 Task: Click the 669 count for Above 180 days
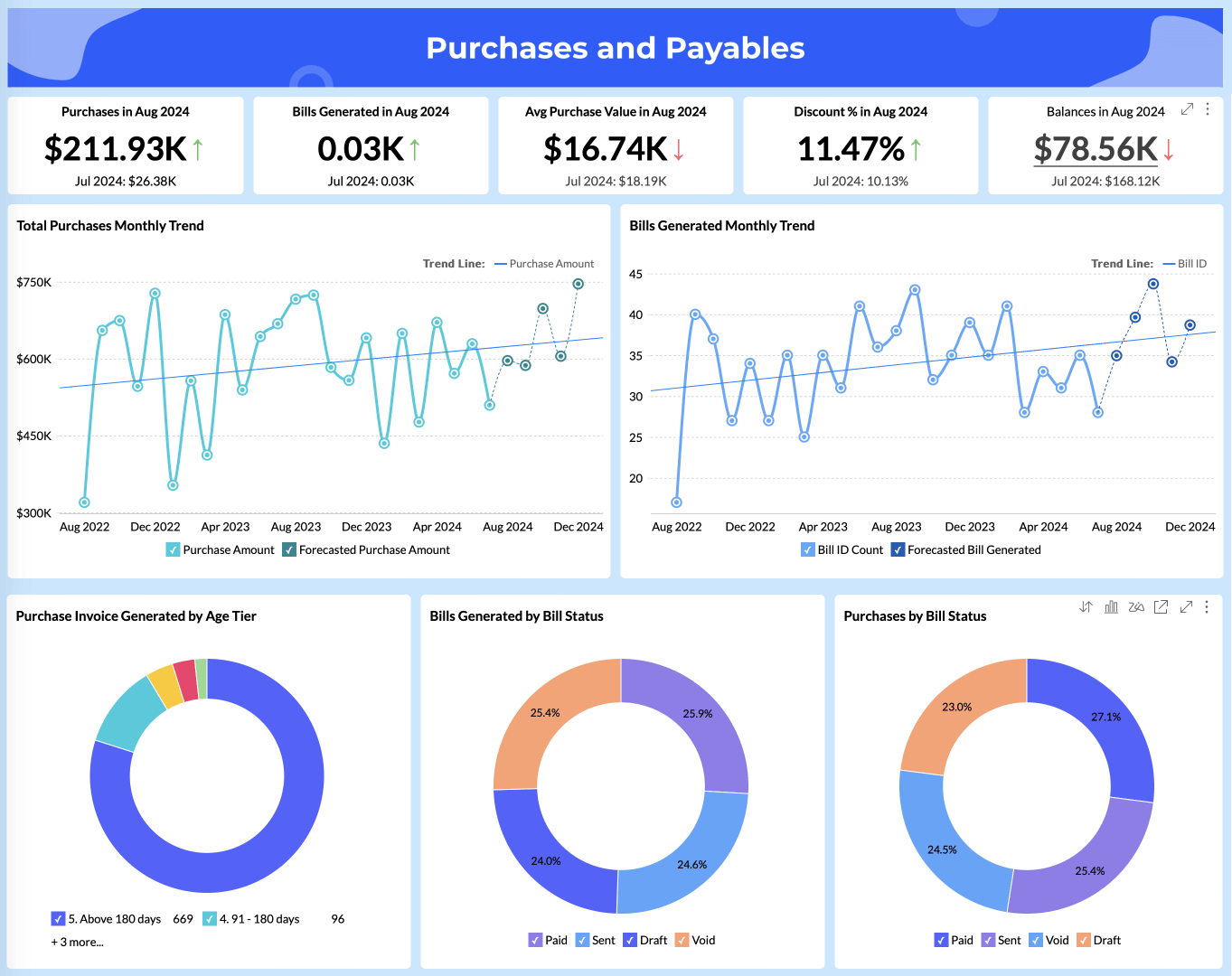pyautogui.click(x=183, y=919)
